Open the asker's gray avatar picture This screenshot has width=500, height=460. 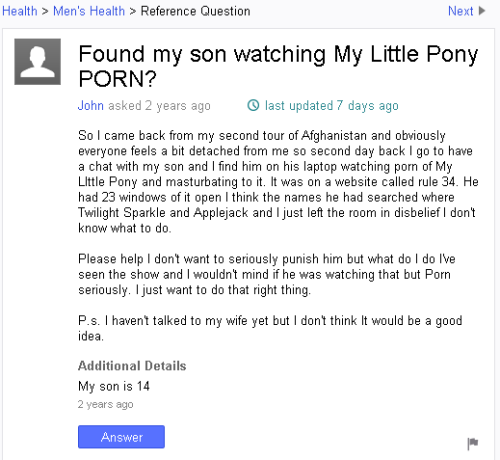pyautogui.click(x=38, y=62)
